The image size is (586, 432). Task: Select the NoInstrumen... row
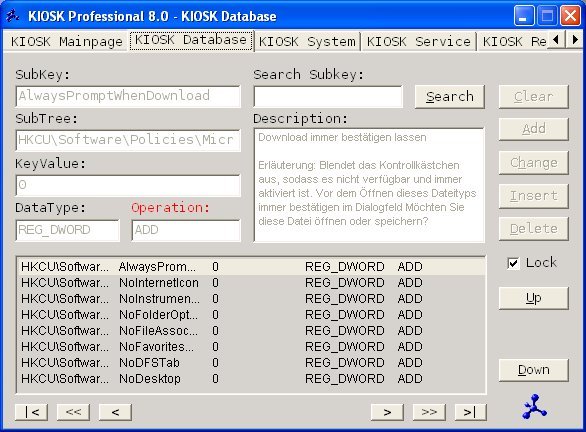pos(252,299)
